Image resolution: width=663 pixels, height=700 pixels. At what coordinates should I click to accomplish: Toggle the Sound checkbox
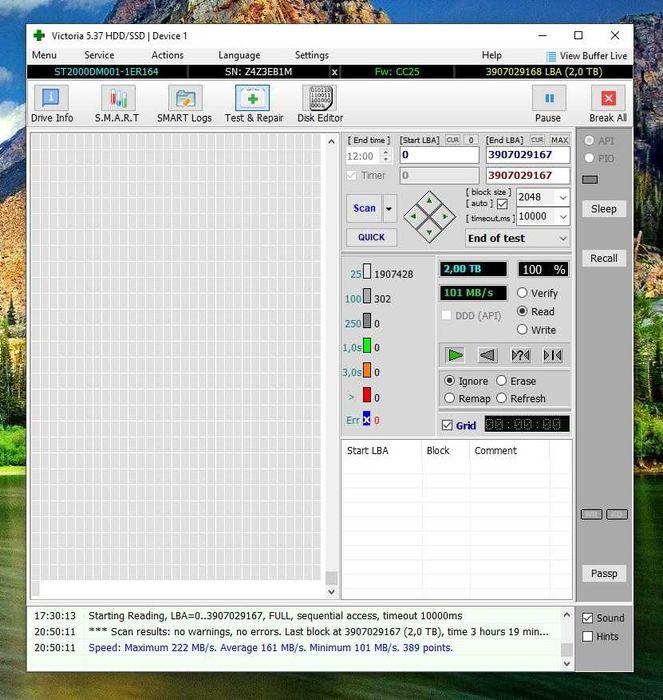pos(588,618)
